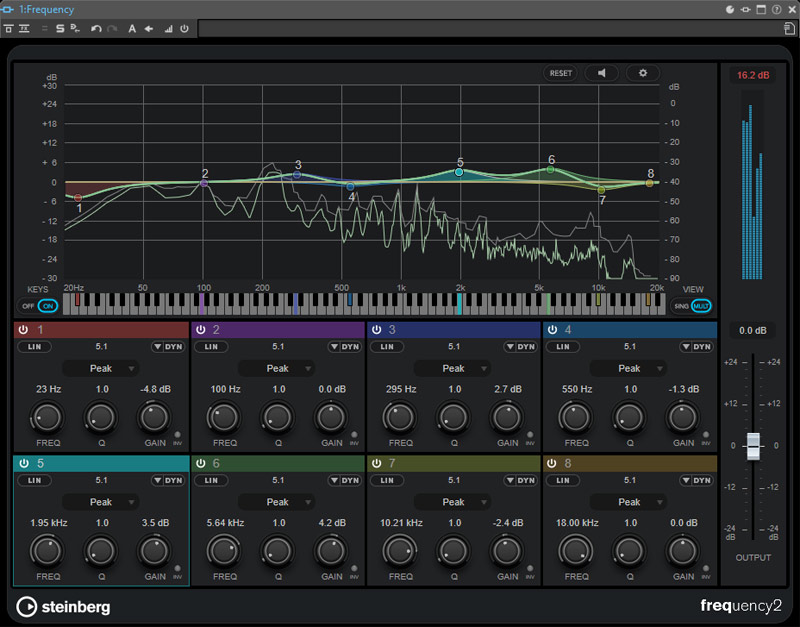Click the plugin bypass power icon in toolbar

tap(185, 29)
